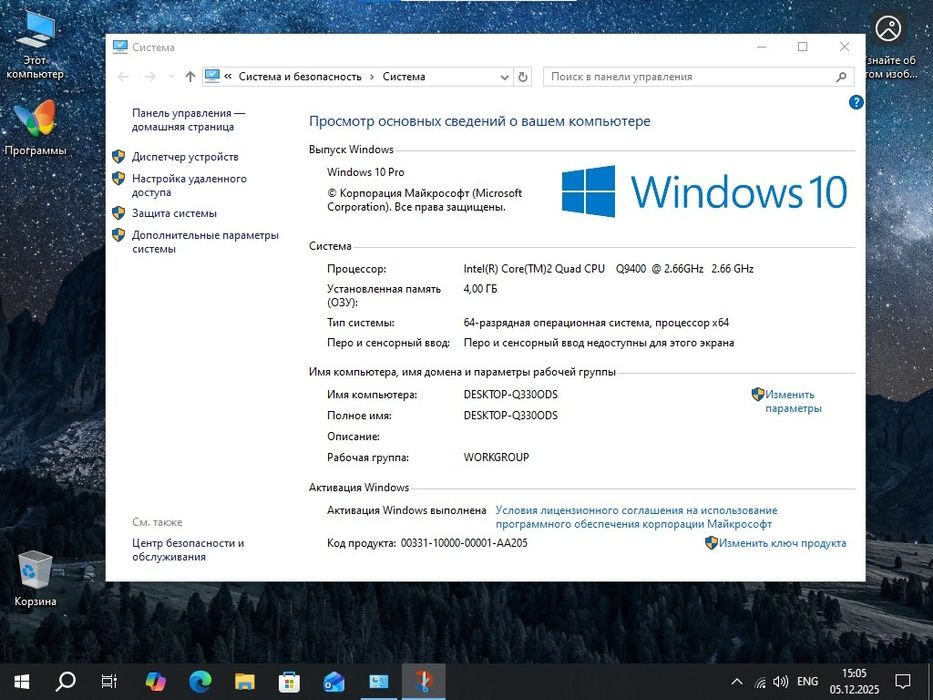Select Система и безопасность breadcrumb

click(x=300, y=77)
